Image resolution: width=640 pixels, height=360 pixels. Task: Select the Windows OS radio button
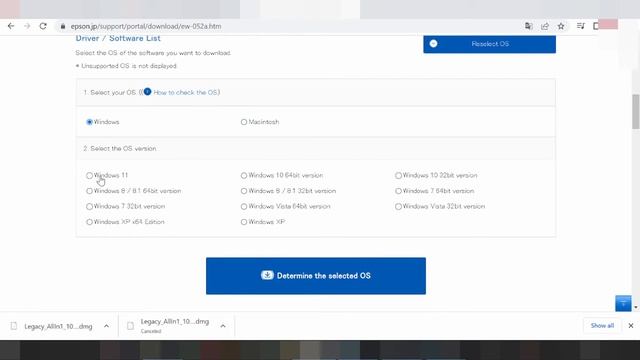89,122
